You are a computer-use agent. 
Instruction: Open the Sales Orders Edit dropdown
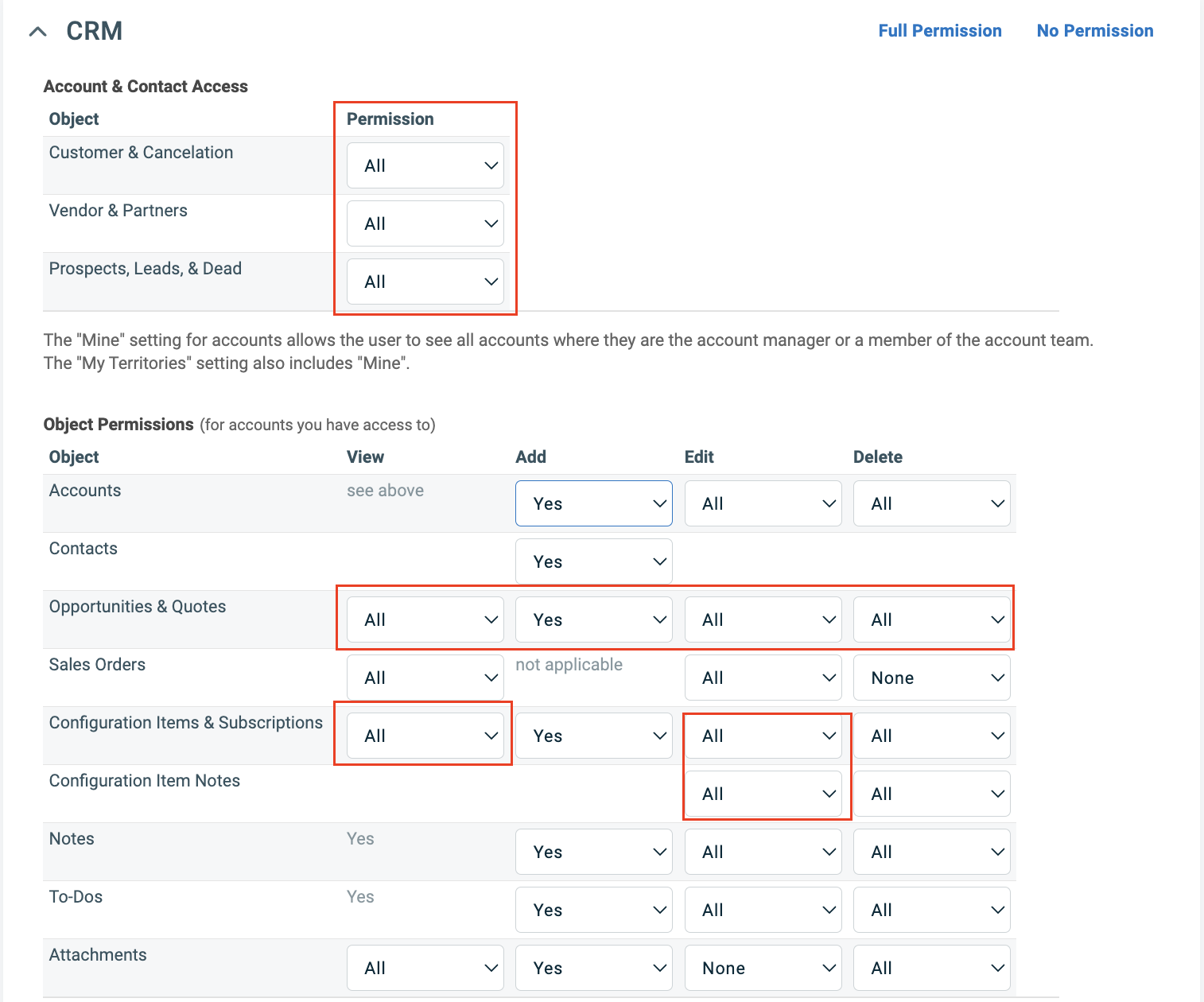(763, 677)
